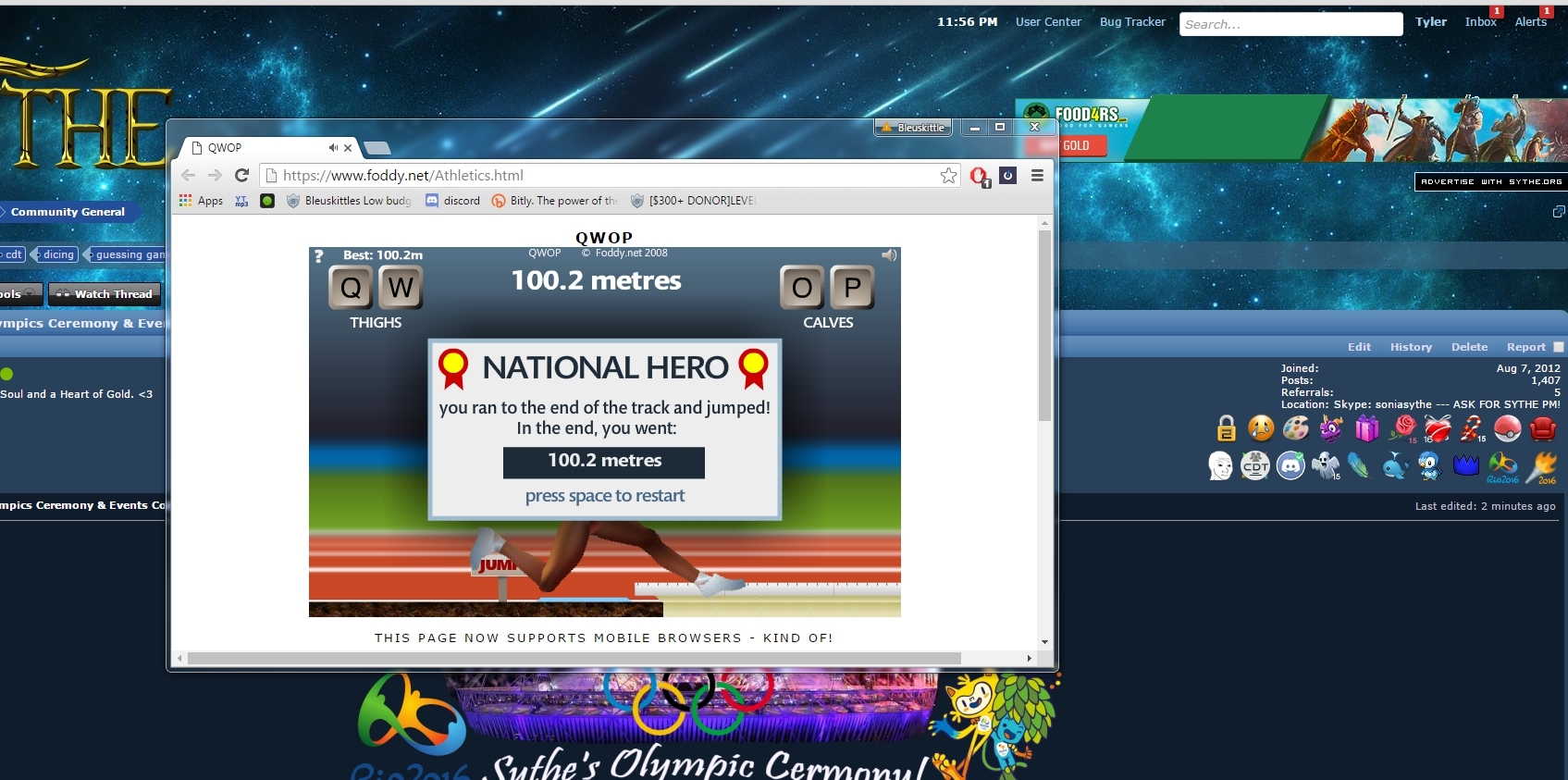Open the YT mp3 bookmark

pyautogui.click(x=241, y=201)
